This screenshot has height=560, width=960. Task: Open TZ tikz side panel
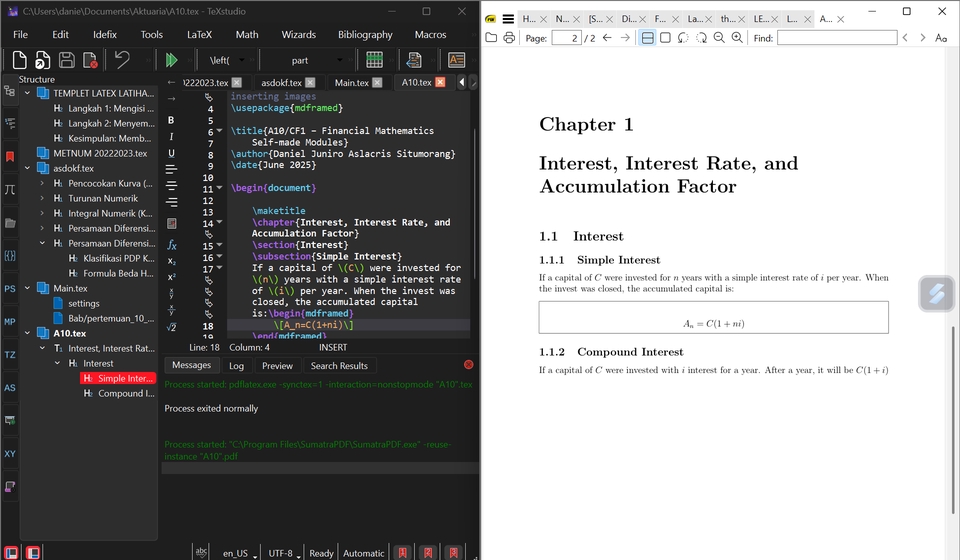point(10,354)
